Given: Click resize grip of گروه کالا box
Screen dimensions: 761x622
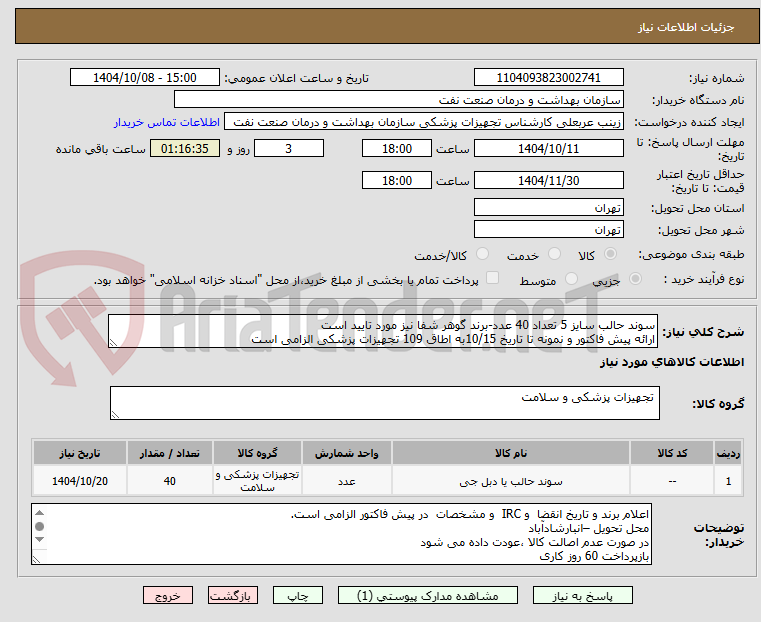Looking at the screenshot, I should pos(115,414).
